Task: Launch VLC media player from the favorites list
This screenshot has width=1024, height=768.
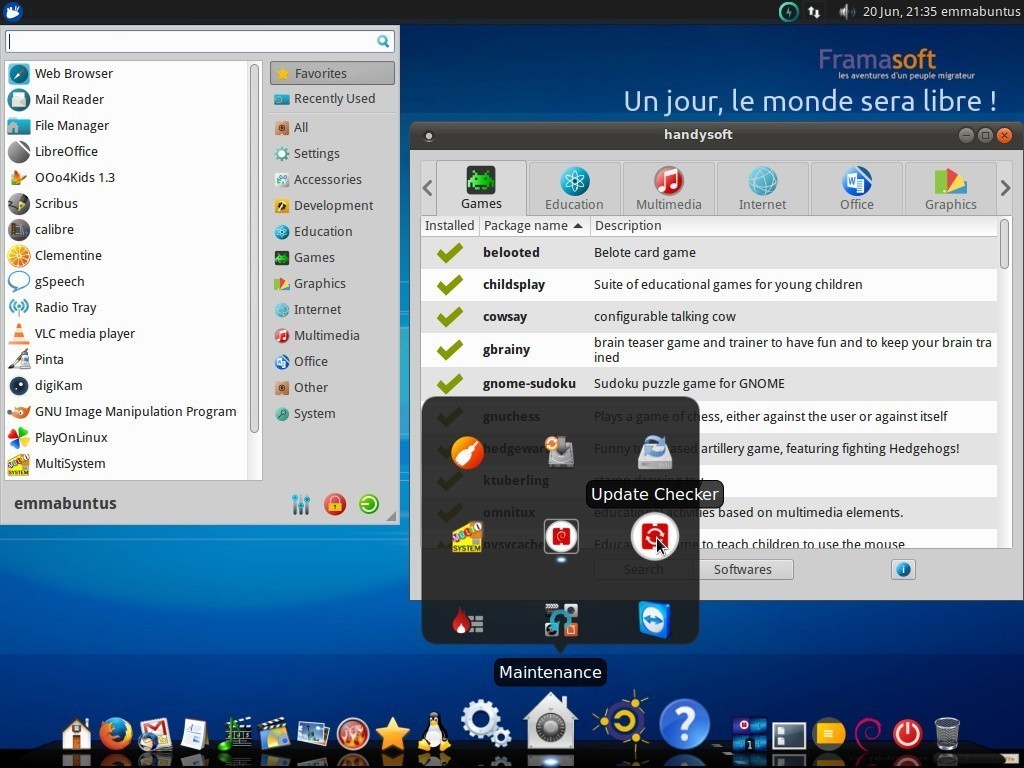Action: pyautogui.click(x=127, y=334)
